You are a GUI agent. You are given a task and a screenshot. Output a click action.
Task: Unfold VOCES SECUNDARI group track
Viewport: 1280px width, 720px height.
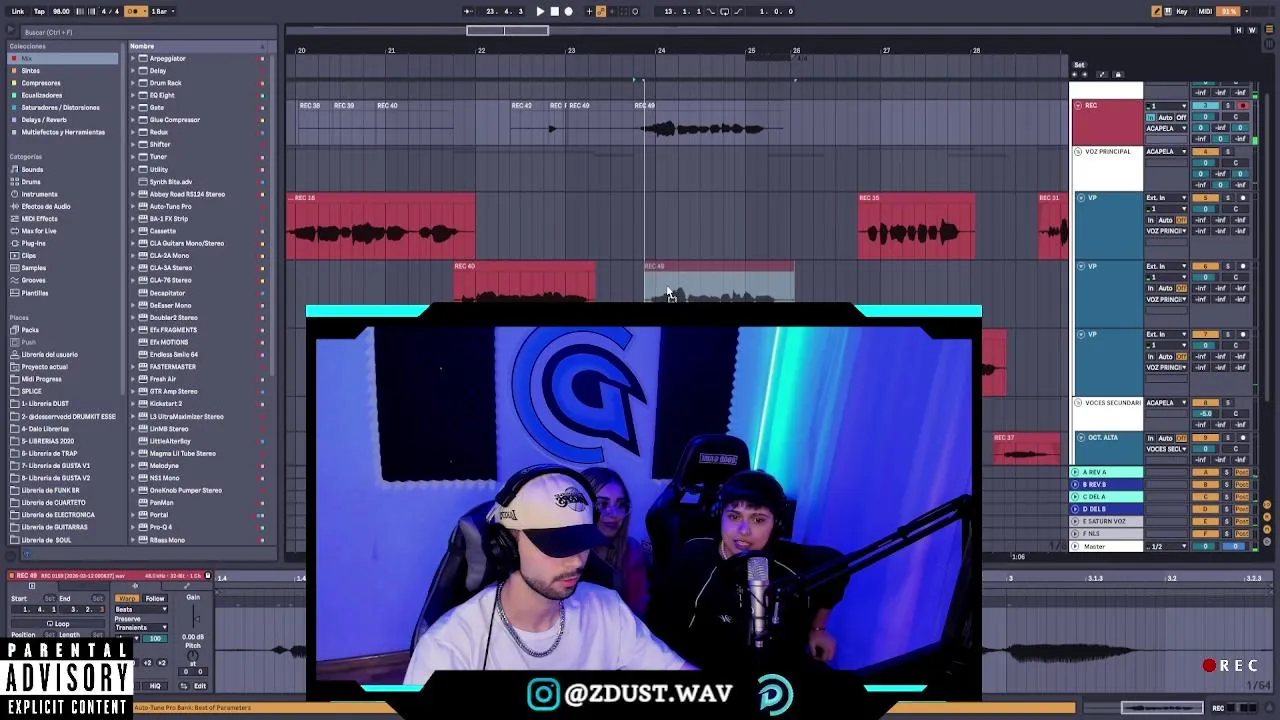tap(1079, 403)
